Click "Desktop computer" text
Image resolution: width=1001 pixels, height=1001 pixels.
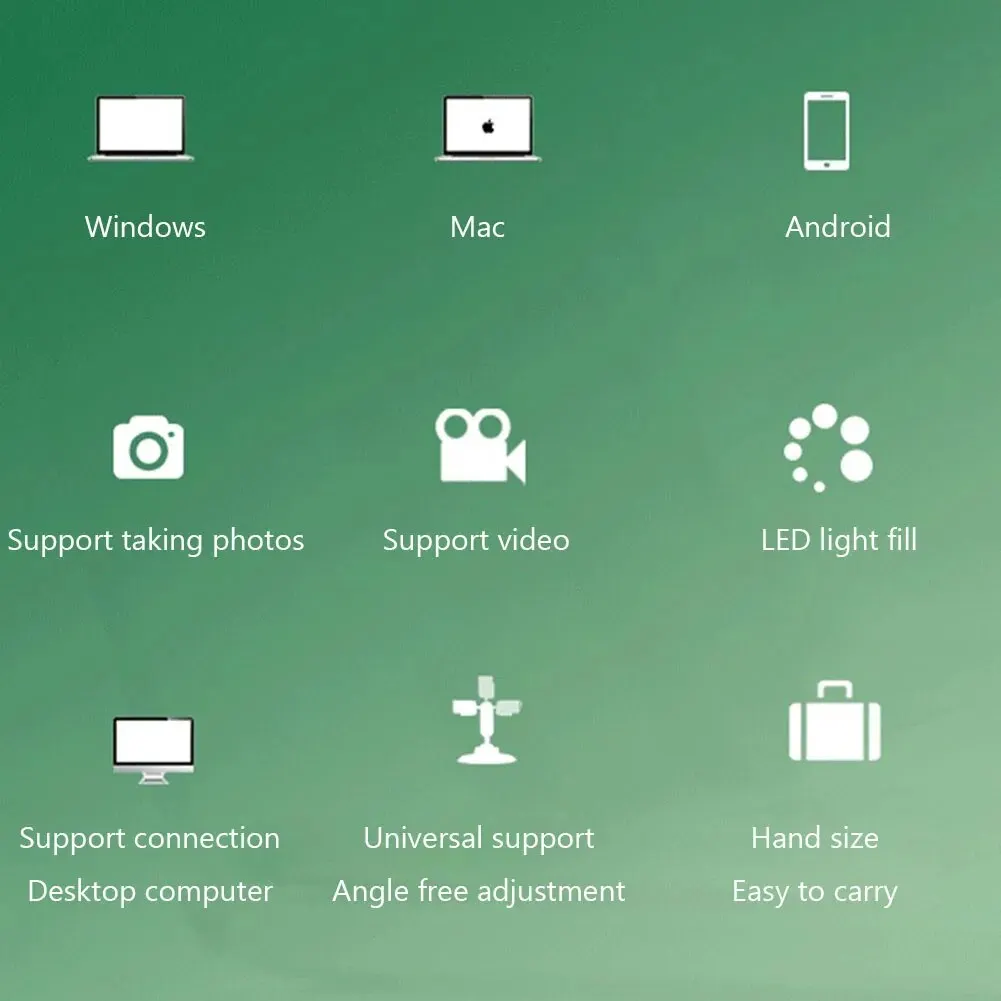point(150,892)
